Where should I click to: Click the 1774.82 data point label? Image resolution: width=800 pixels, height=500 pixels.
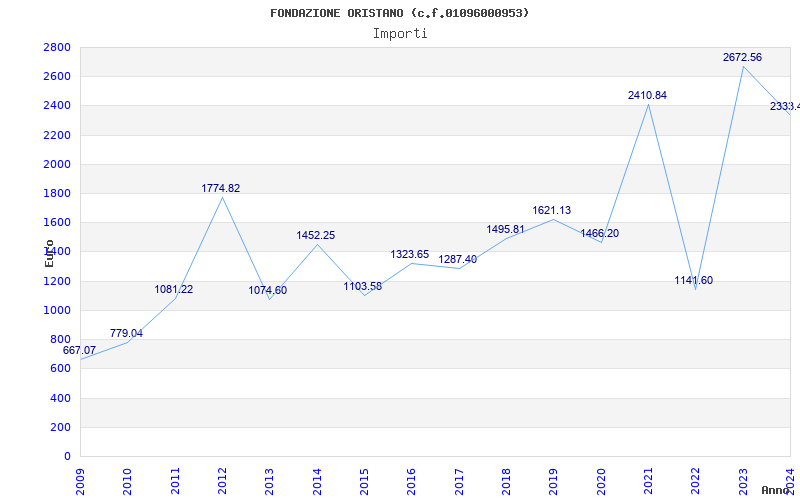[220, 188]
